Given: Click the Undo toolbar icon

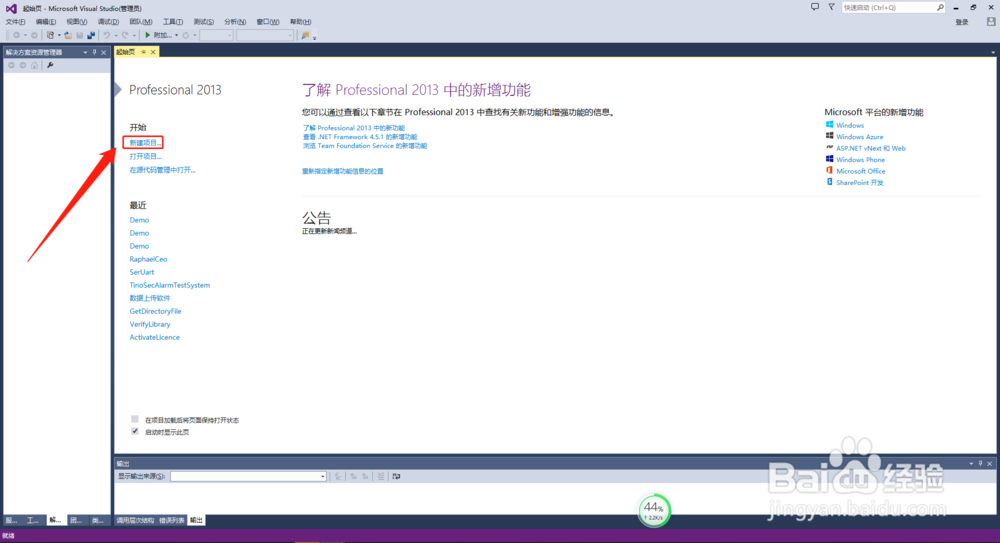Looking at the screenshot, I should click(107, 35).
